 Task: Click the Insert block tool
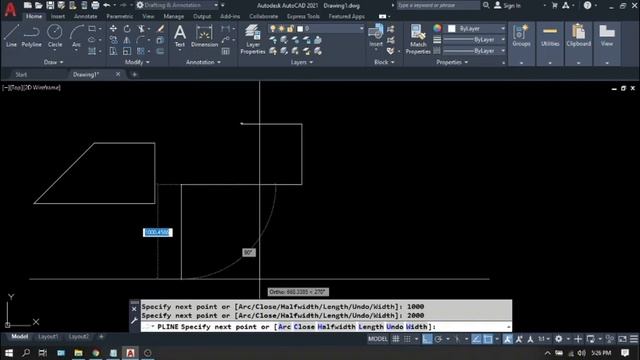376,36
